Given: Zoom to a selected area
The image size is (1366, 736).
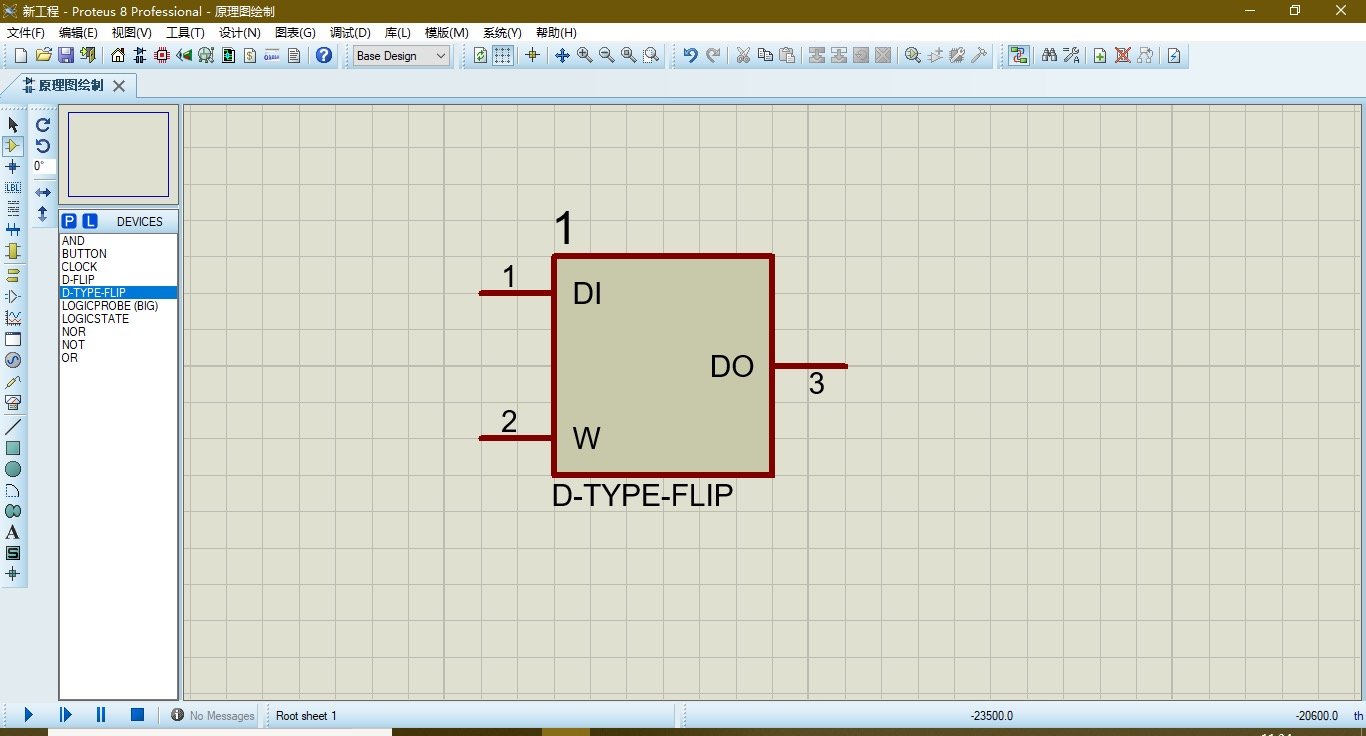Looking at the screenshot, I should point(651,56).
